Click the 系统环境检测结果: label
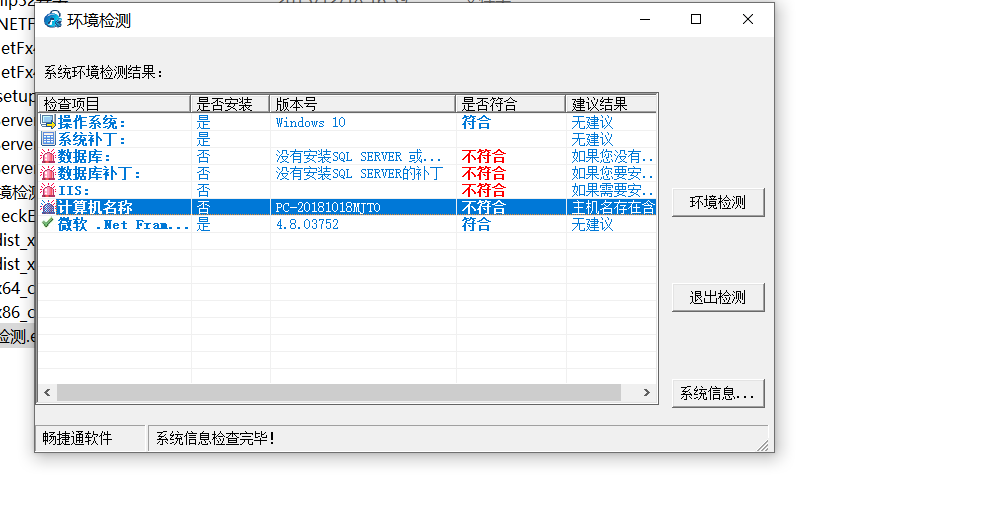Image resolution: width=990 pixels, height=512 pixels. tap(104, 73)
